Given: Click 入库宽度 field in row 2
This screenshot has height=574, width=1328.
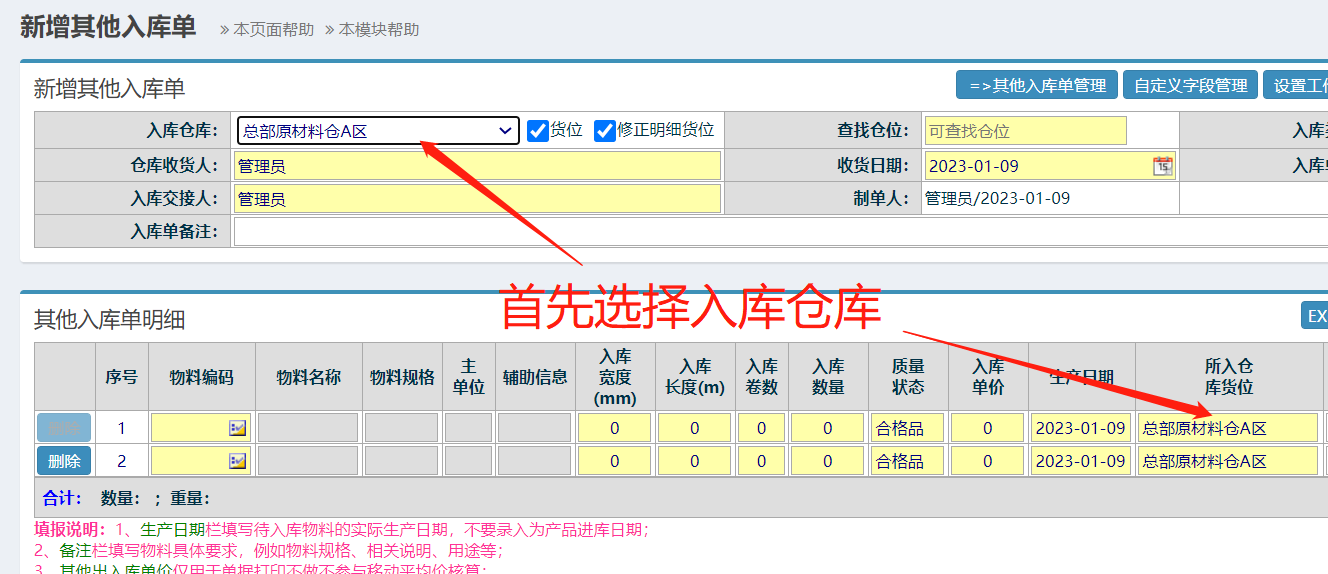Looking at the screenshot, I should point(615,461).
